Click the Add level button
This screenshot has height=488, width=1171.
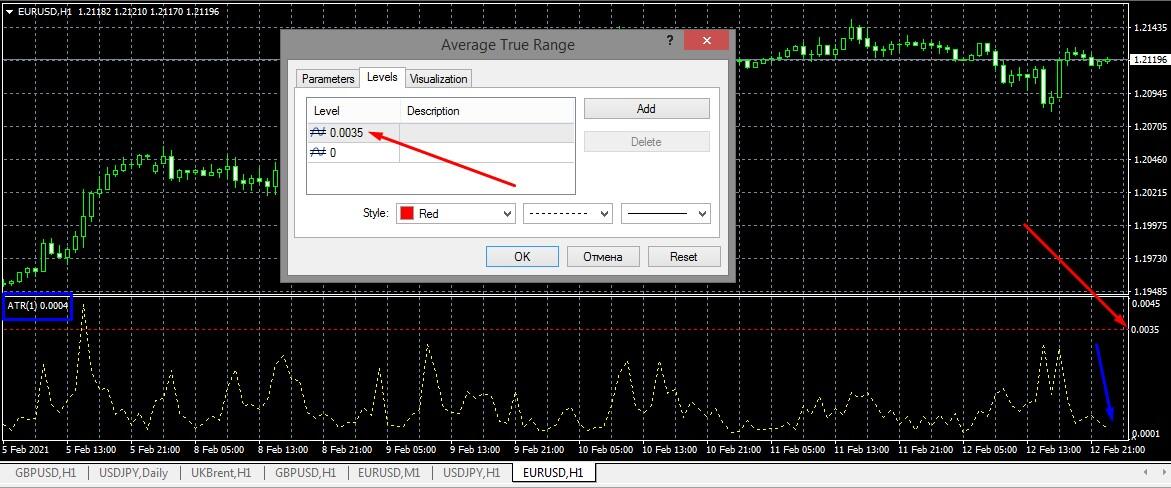[x=646, y=108]
